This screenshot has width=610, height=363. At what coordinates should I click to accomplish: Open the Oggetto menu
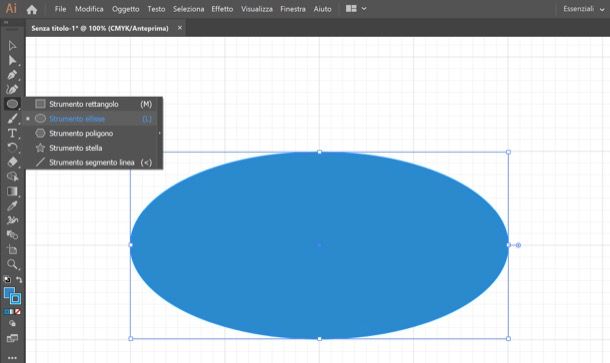click(x=125, y=9)
